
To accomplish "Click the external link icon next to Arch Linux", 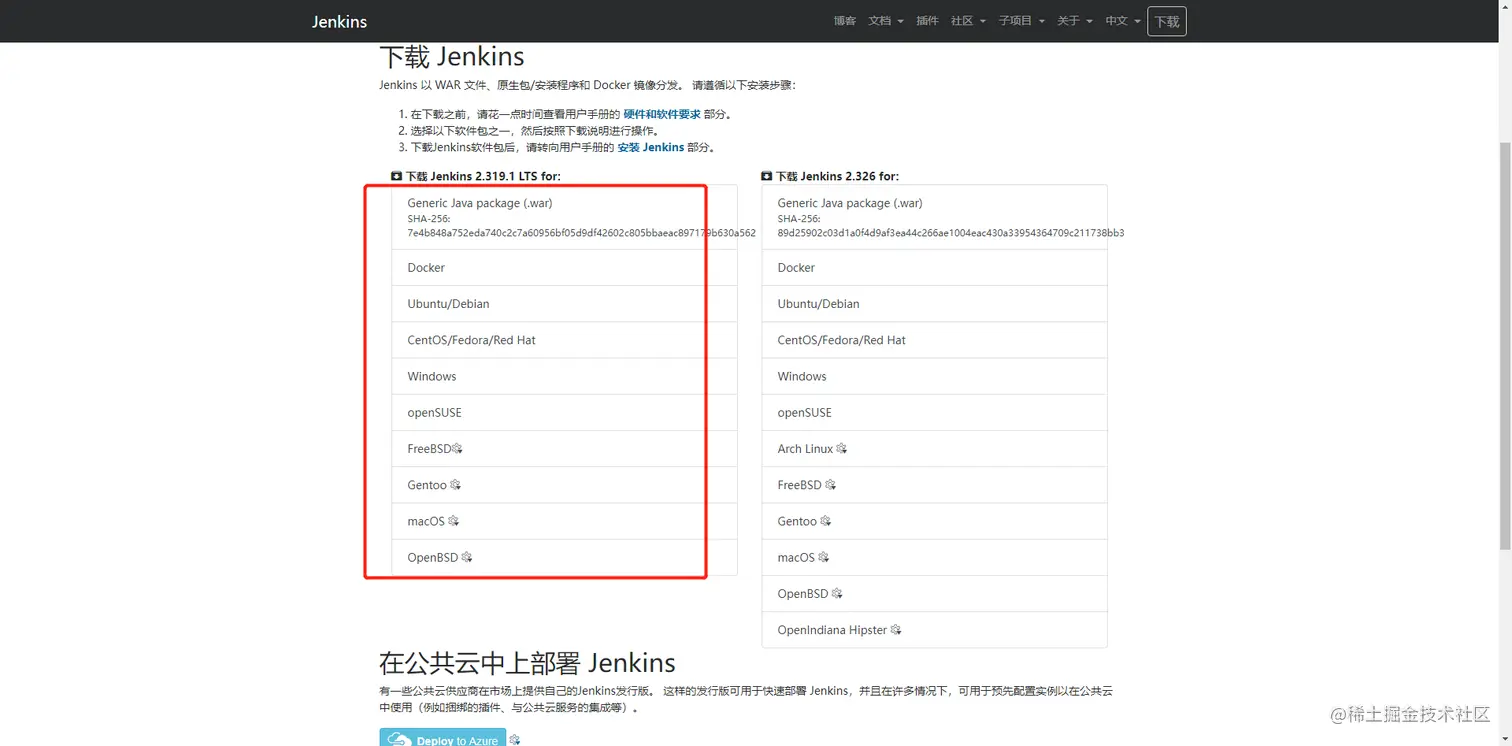I will pyautogui.click(x=841, y=448).
